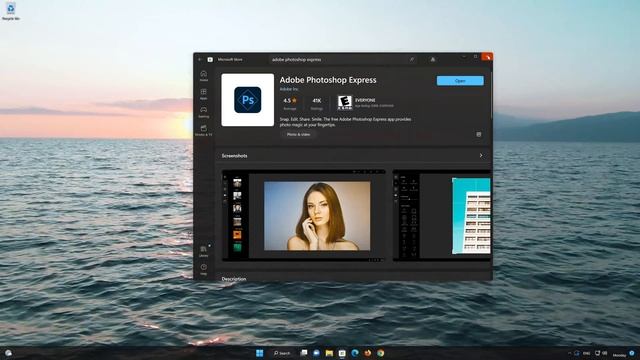The width and height of the screenshot is (640, 360).
Task: Click the 4.5 star average rating
Action: pos(290,103)
